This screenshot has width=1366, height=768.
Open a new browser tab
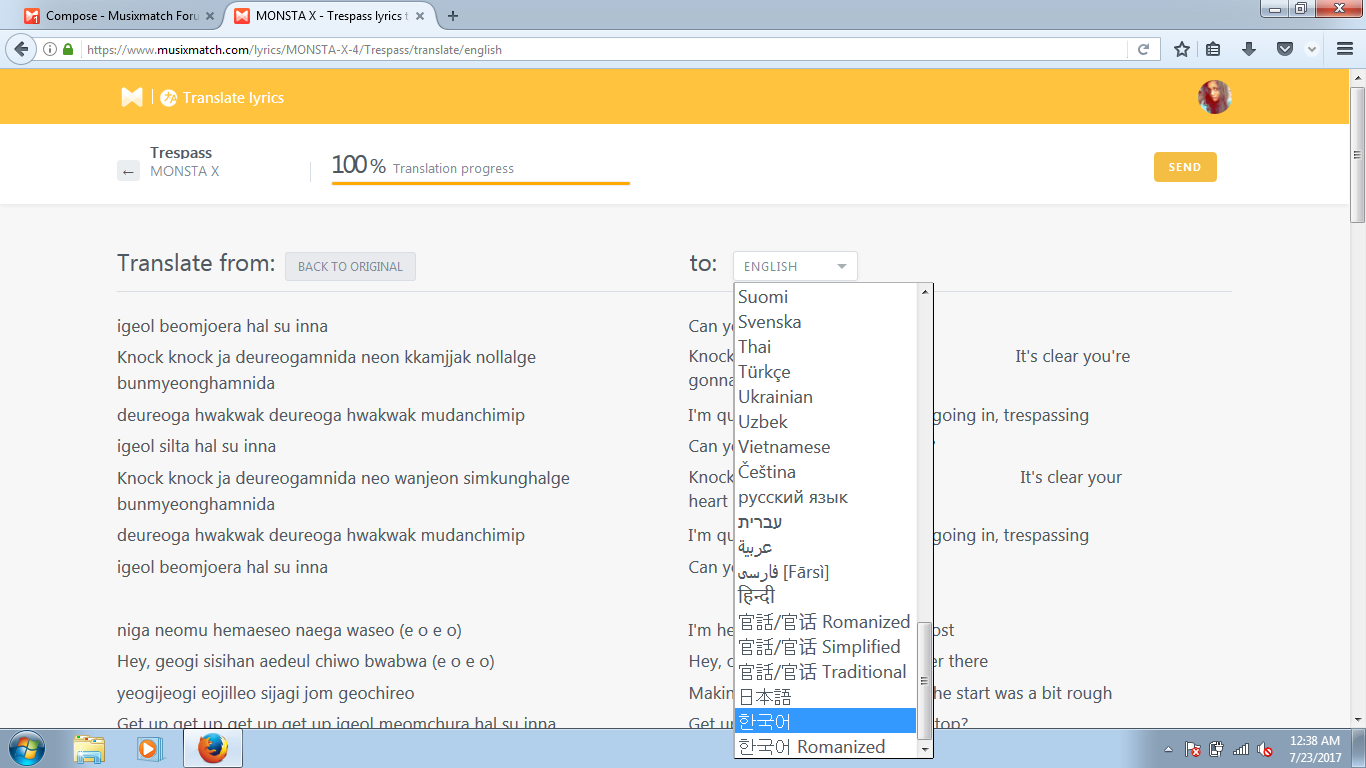pos(453,16)
